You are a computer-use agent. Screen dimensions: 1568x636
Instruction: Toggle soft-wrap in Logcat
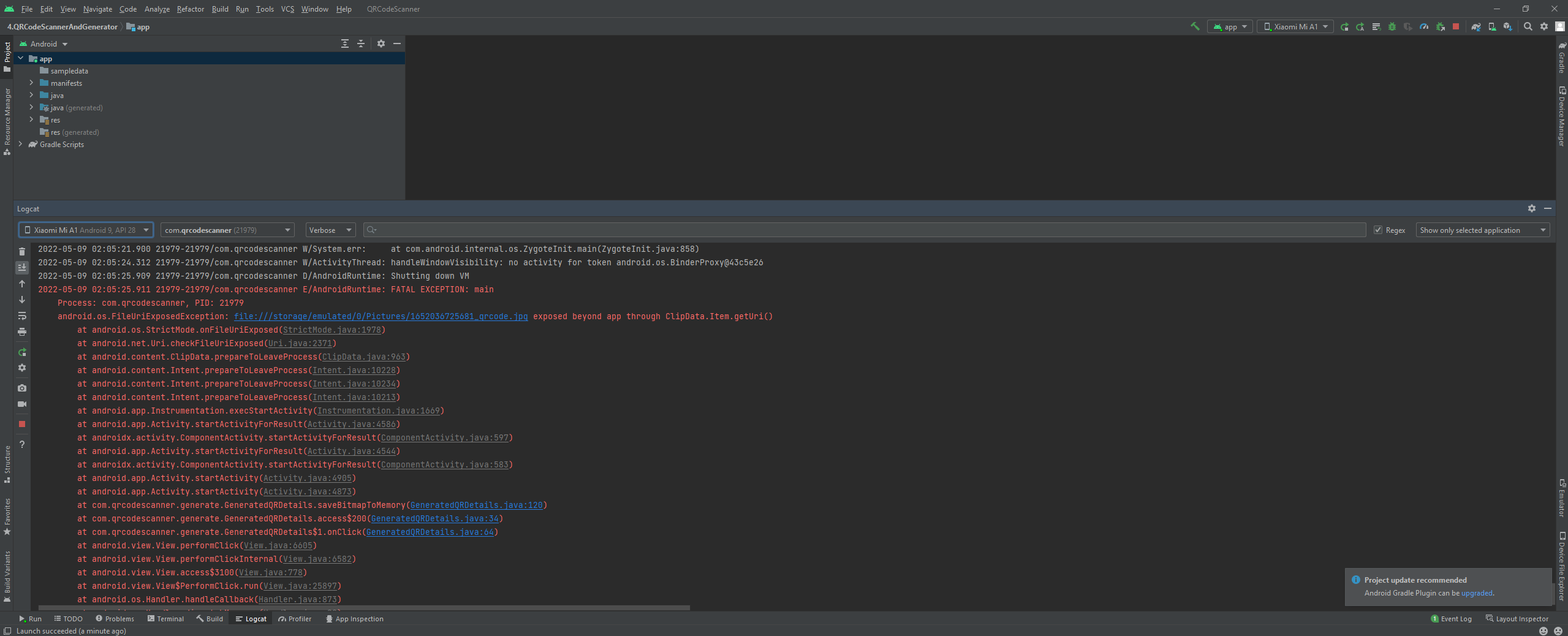tap(22, 316)
